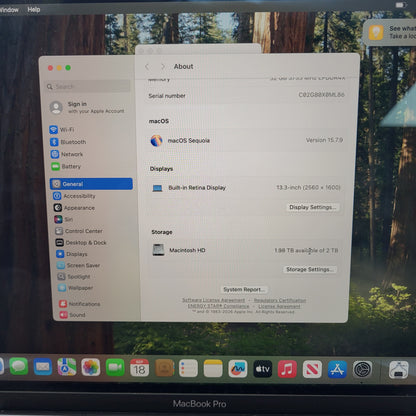This screenshot has height=416, width=416.
Task: Launch Notes from the Dock
Action: [213, 368]
